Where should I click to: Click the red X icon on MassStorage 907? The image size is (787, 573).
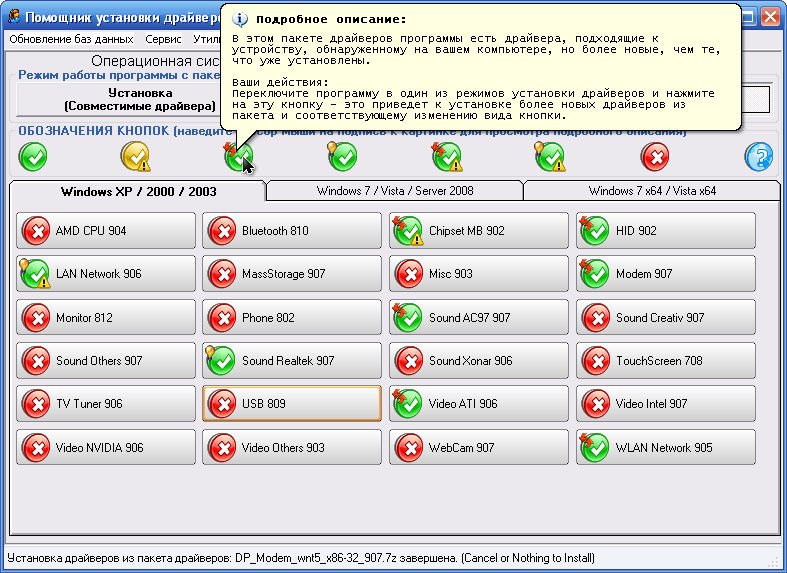click(222, 274)
